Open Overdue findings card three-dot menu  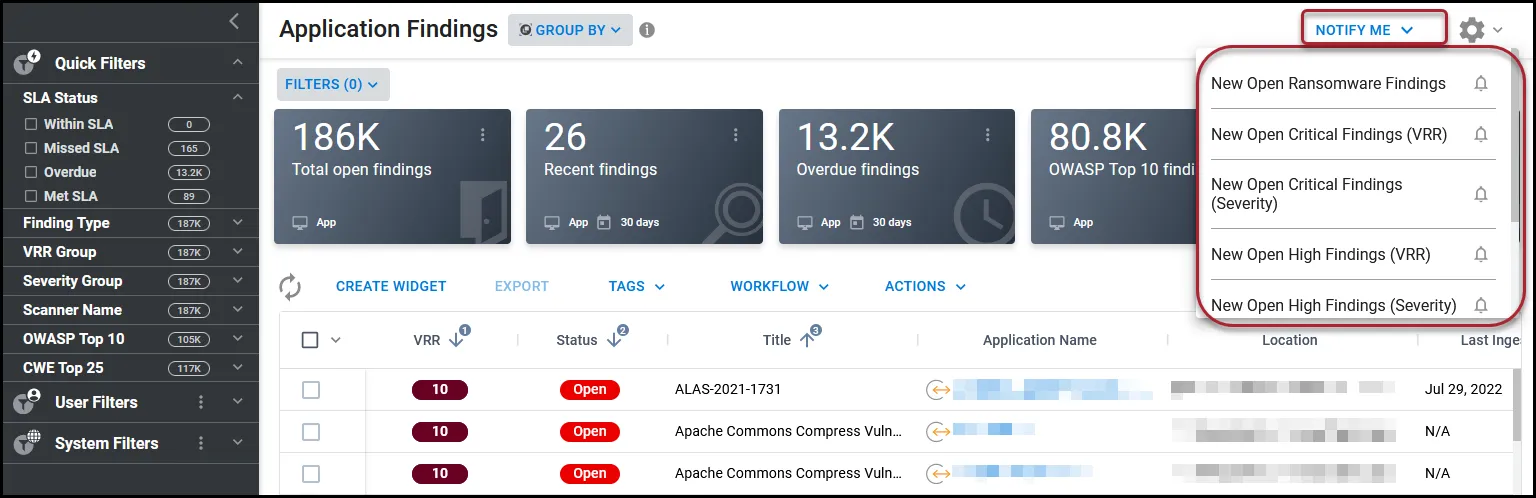(988, 135)
